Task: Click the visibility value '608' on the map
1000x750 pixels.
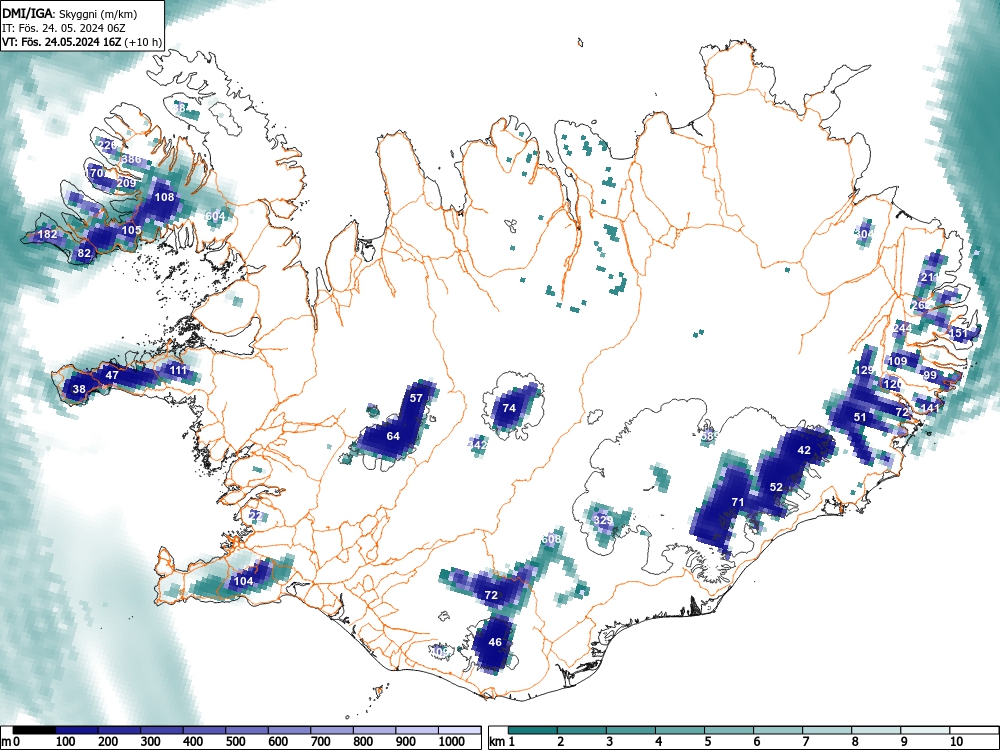Action: [x=551, y=539]
